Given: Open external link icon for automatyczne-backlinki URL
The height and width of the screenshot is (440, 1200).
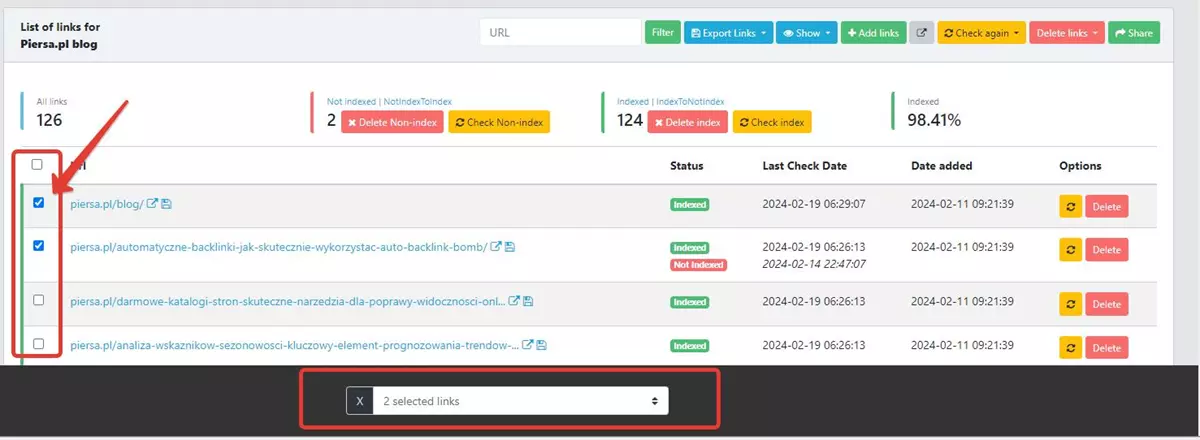Looking at the screenshot, I should click(496, 247).
